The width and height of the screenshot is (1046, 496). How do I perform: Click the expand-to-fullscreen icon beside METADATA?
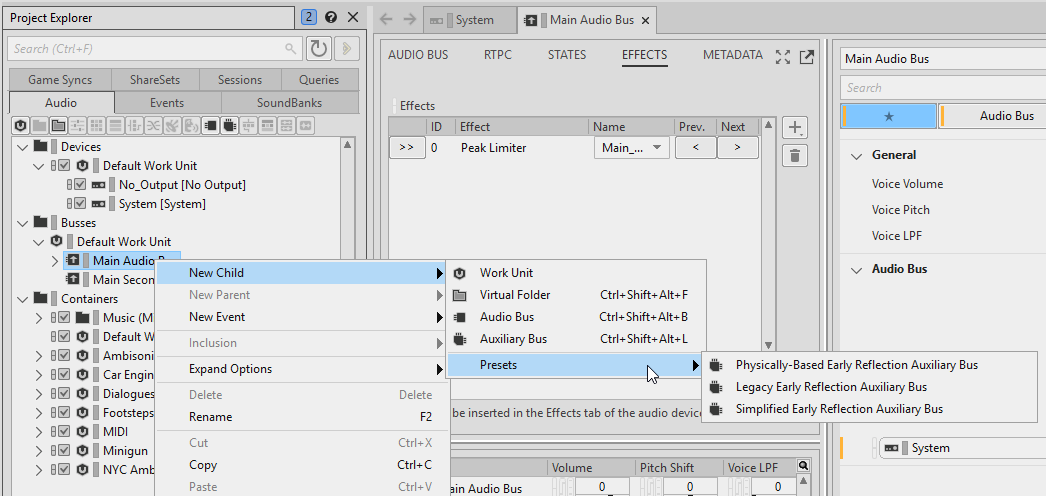point(783,57)
